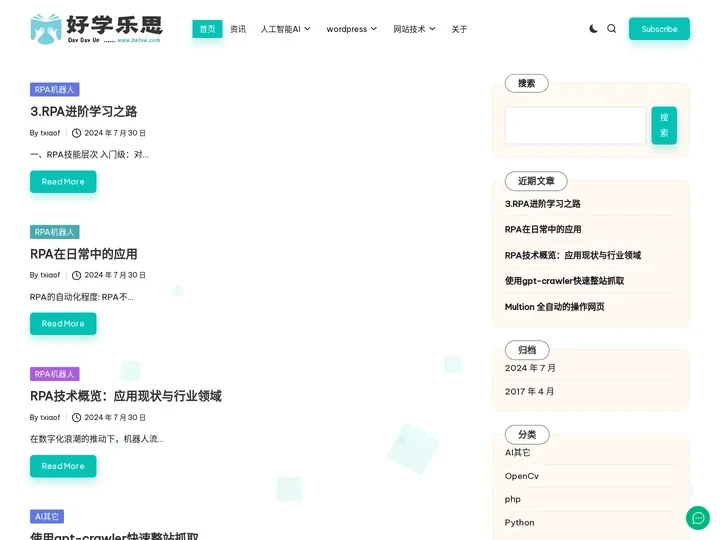Screen dimensions: 720x540
Task: Go to the 首页 menu tab
Action: tap(207, 29)
